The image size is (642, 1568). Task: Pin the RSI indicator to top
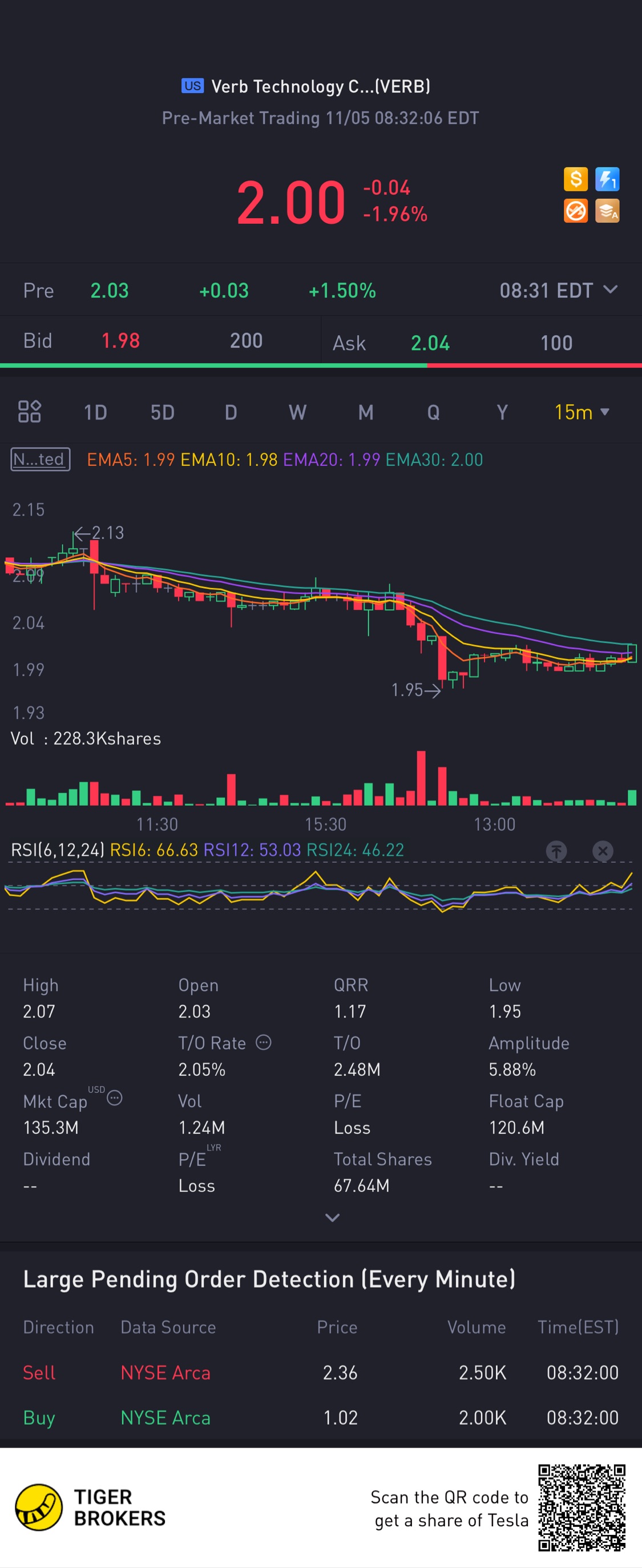pos(556,850)
